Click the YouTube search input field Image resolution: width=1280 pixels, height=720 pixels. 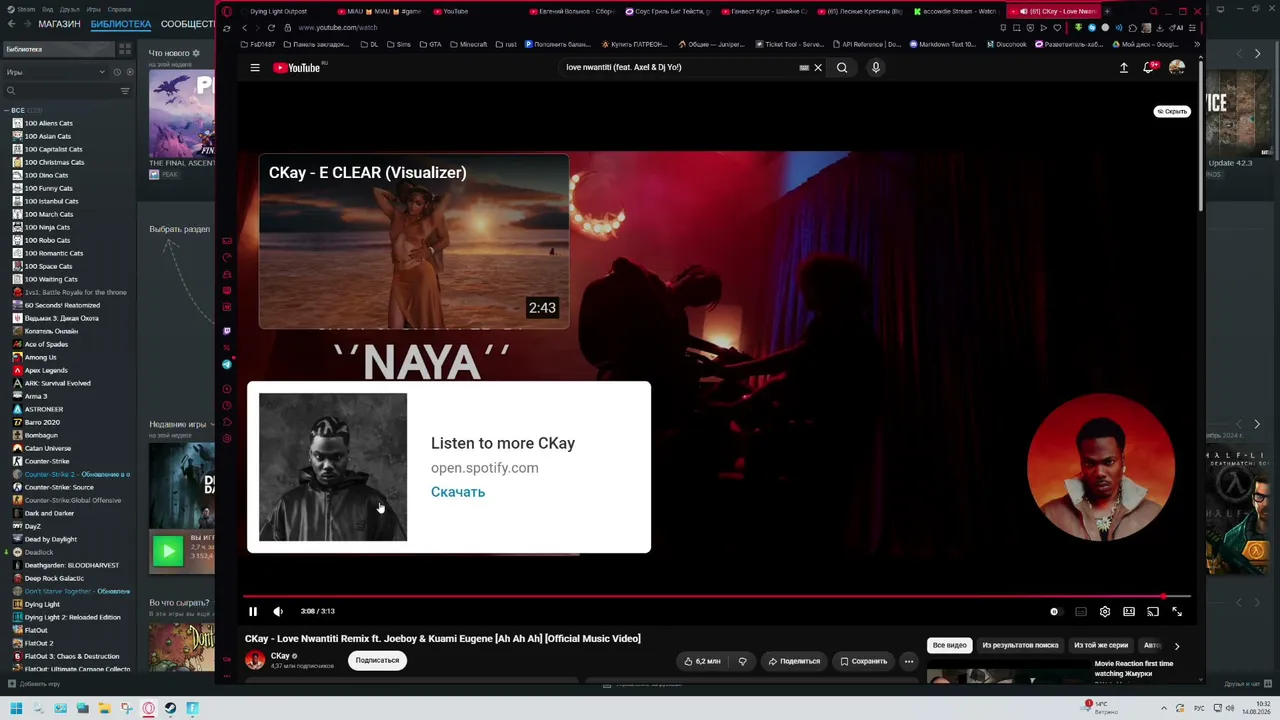(x=680, y=68)
